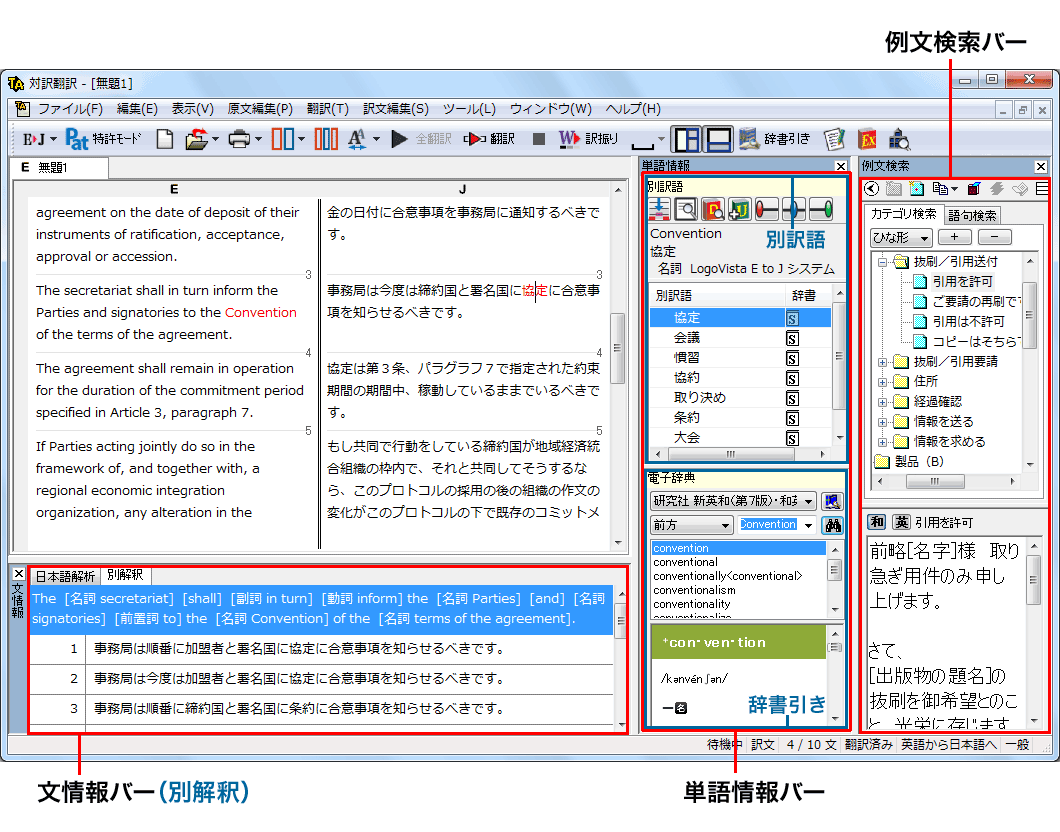This screenshot has width=1060, height=832.
Task: Click the 翻訳 (Translate) toolbar button
Action: [x=491, y=139]
